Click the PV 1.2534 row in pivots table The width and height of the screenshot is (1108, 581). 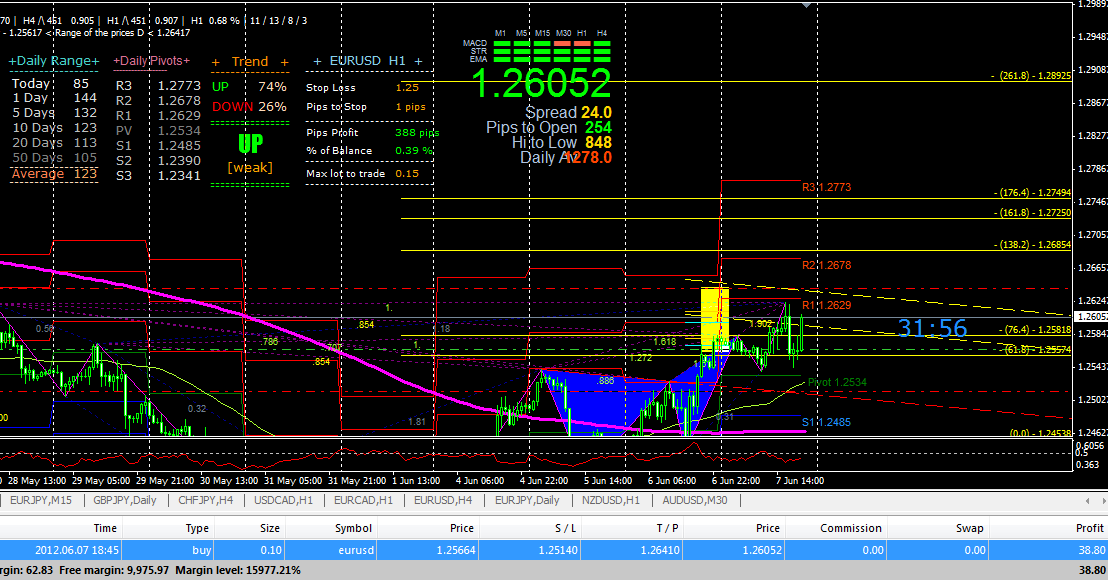pyautogui.click(x=158, y=131)
